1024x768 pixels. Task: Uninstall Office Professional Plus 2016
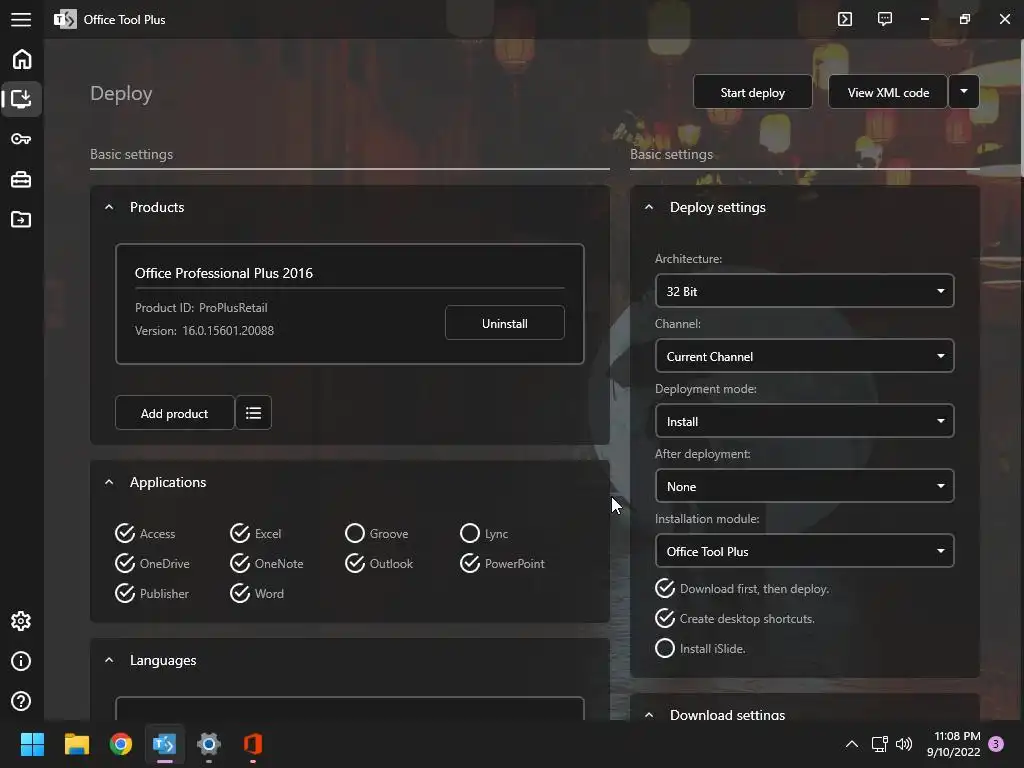(x=505, y=323)
